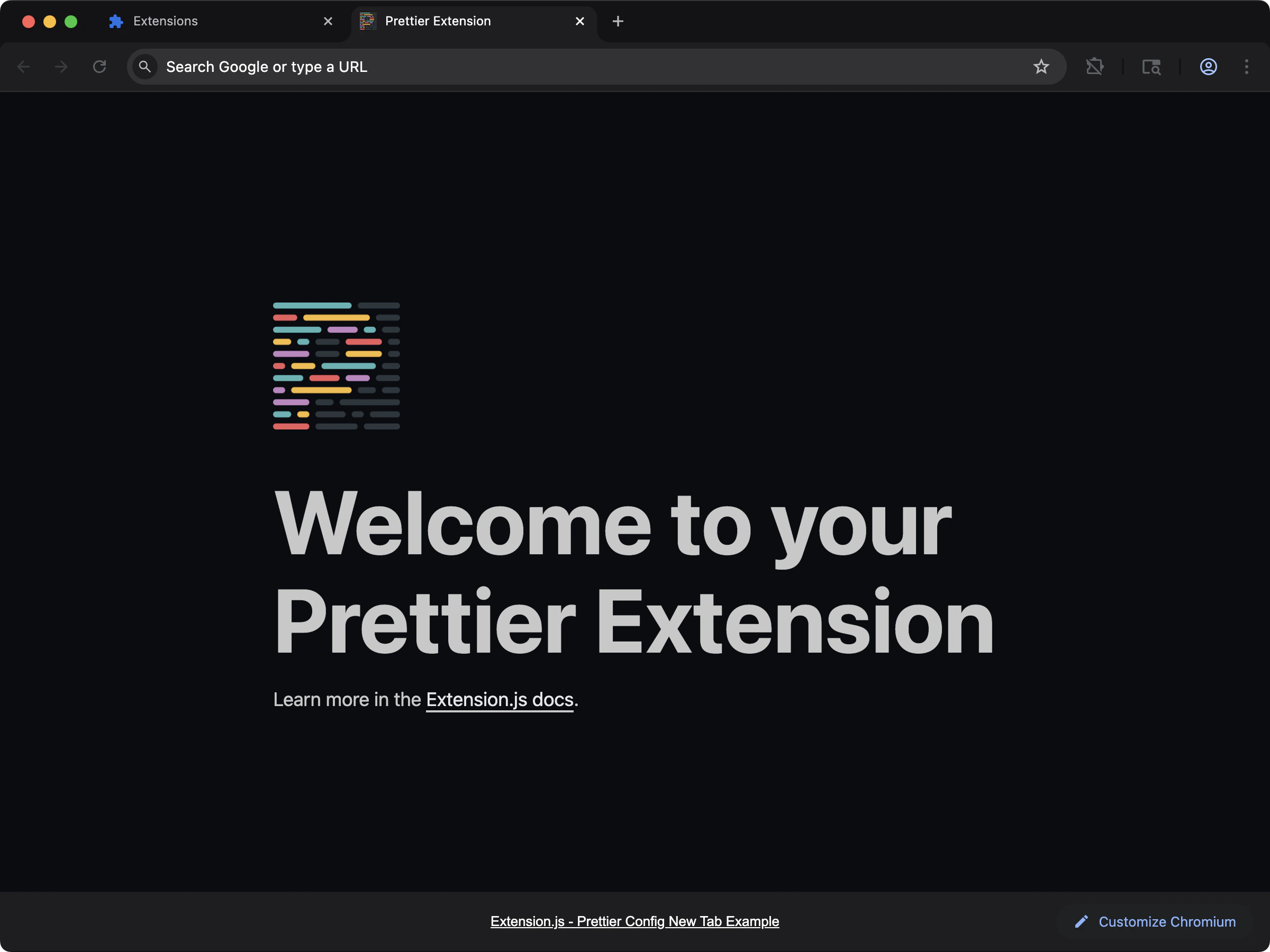Click the magnifier icon in the address bar

(x=146, y=67)
